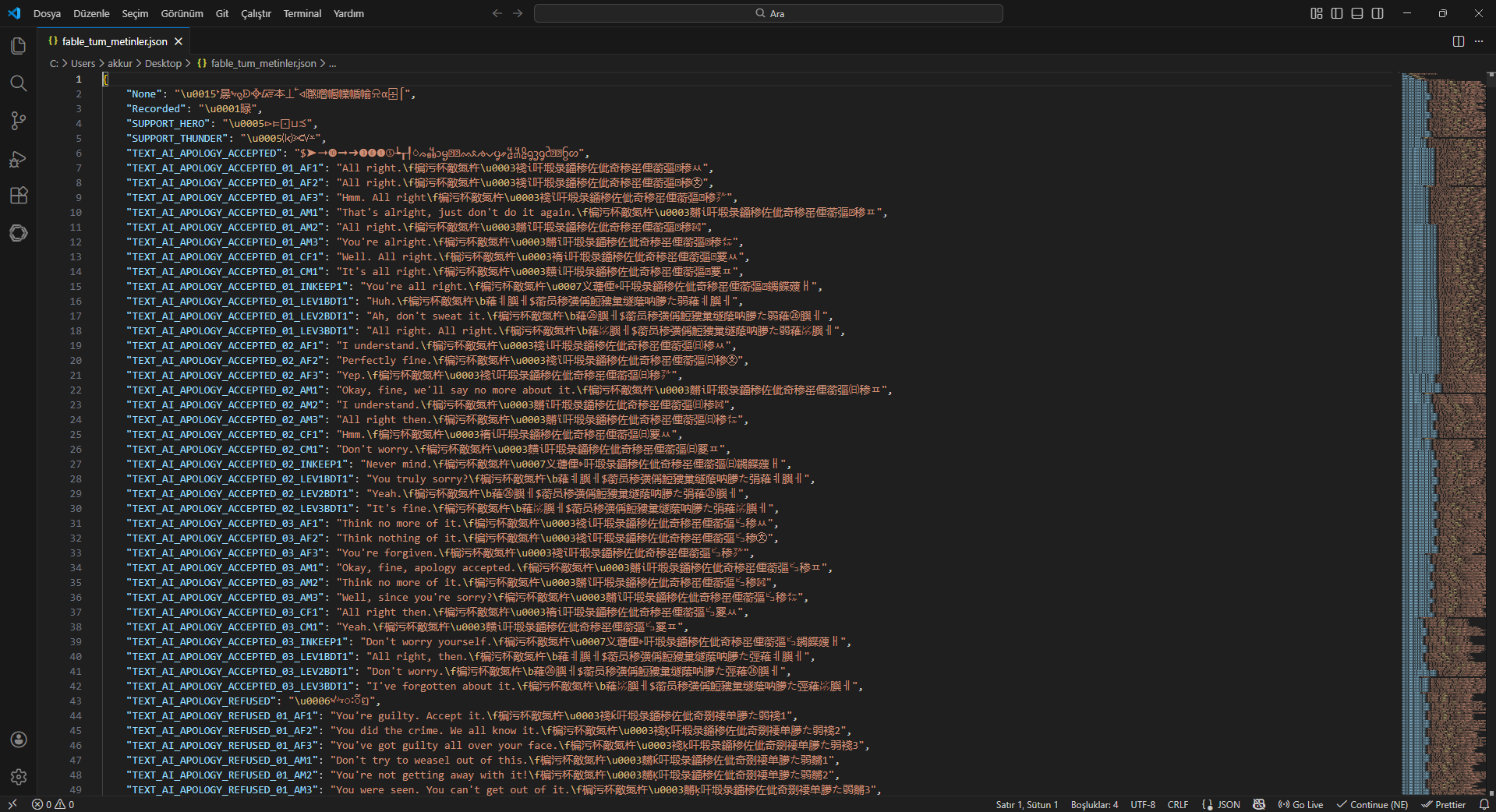Click the Accounts icon in activity bar
The height and width of the screenshot is (812, 1496).
click(19, 740)
